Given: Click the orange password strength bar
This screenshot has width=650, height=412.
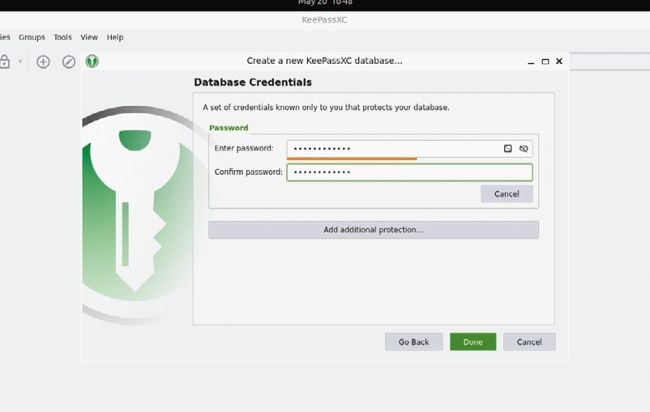Looking at the screenshot, I should [x=352, y=158].
